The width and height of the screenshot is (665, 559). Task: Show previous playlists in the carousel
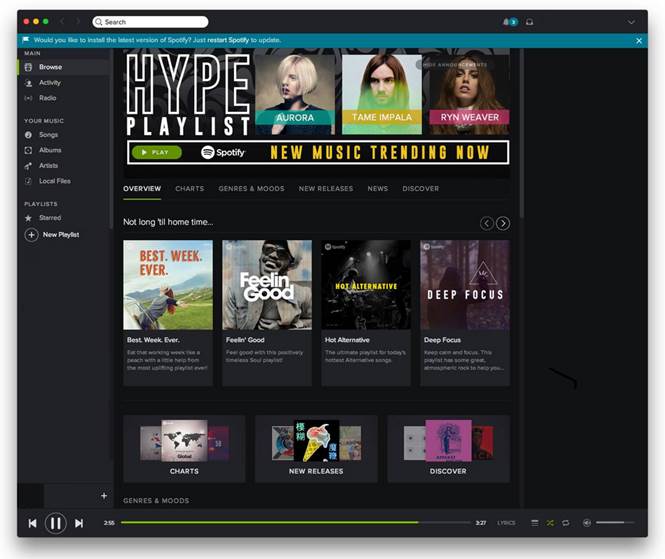coord(487,223)
